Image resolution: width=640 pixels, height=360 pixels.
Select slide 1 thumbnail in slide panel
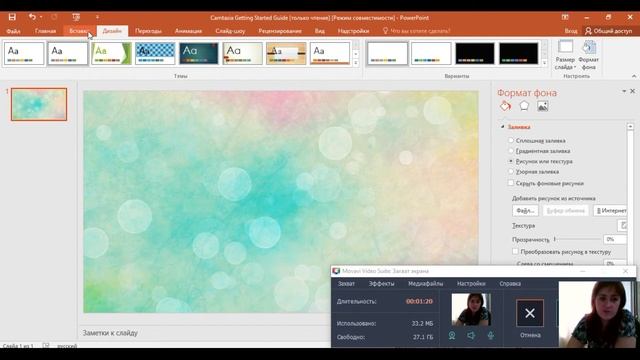coord(39,104)
